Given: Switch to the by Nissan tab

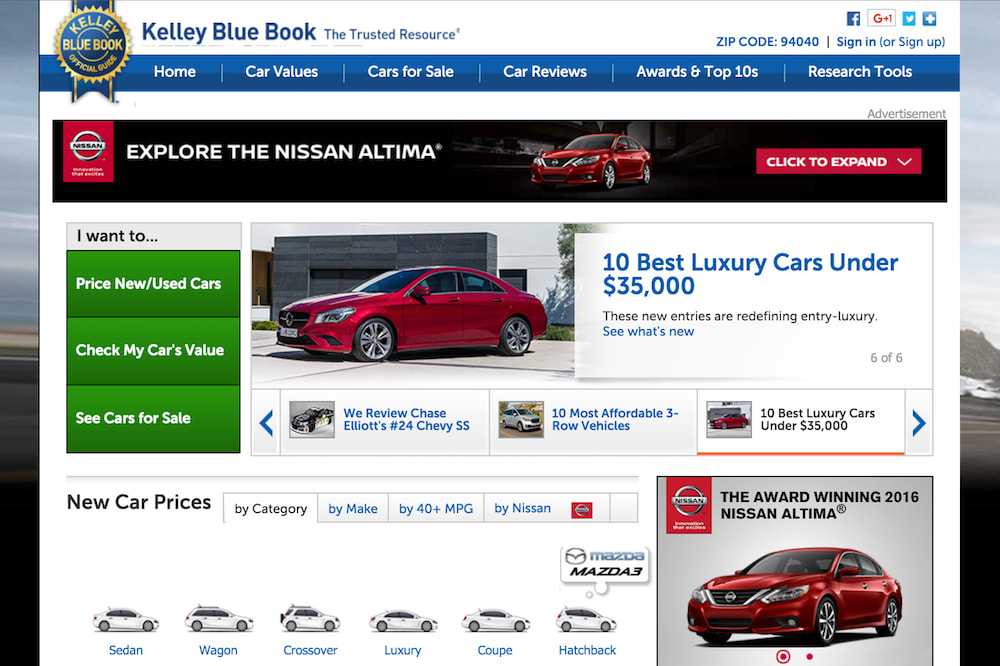Looking at the screenshot, I should pos(547,508).
